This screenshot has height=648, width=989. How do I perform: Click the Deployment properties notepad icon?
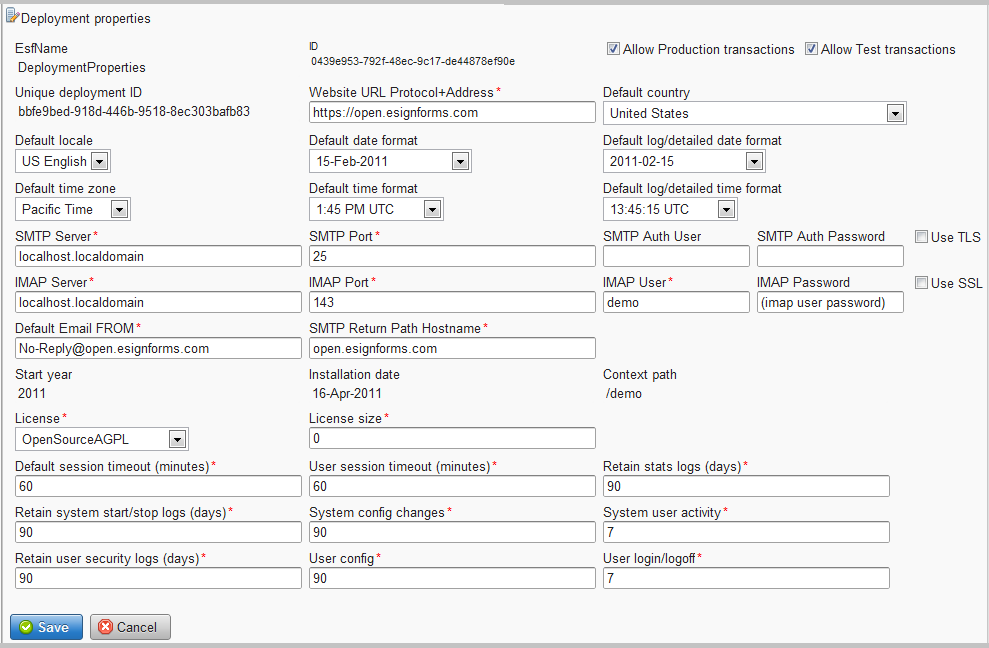(12, 15)
